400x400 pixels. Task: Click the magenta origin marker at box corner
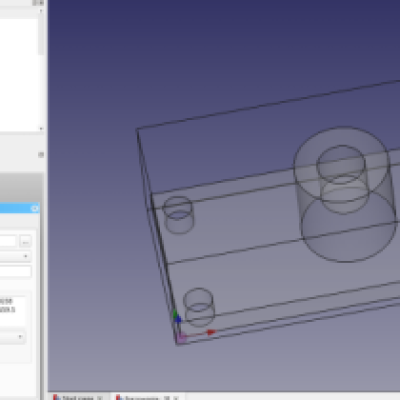point(181,338)
